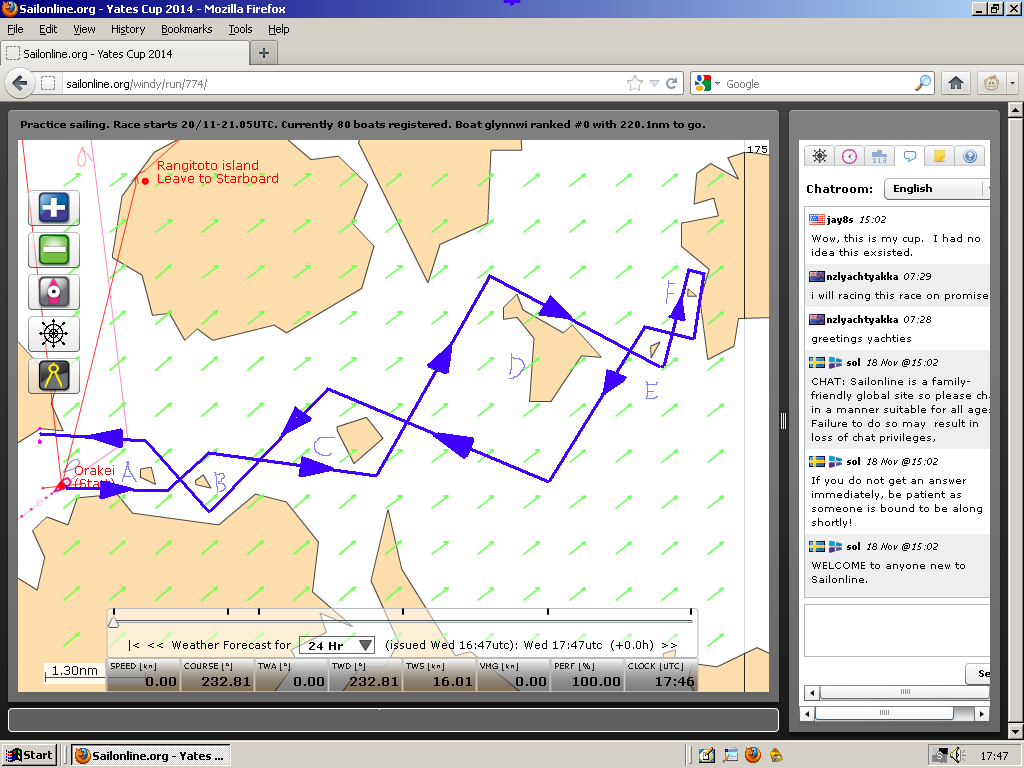Select the divider measuring tool
The image size is (1024, 768).
point(54,376)
